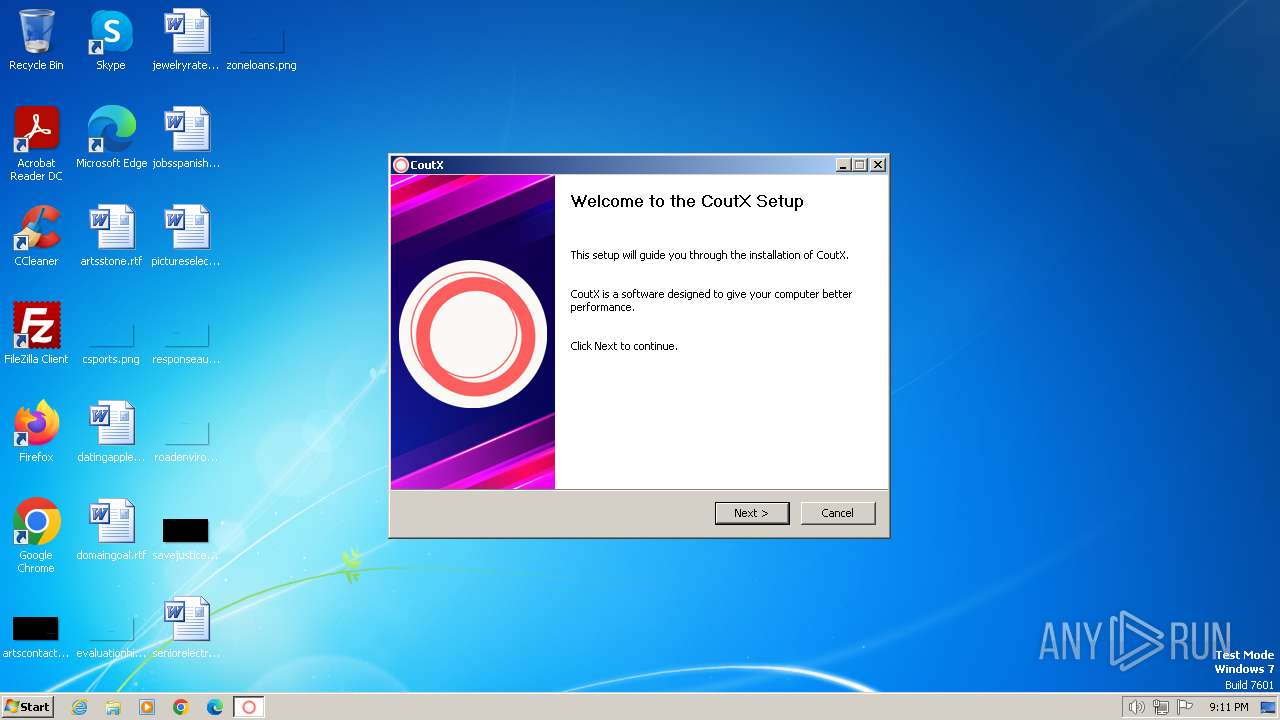Close the CoutX setup window

878,165
